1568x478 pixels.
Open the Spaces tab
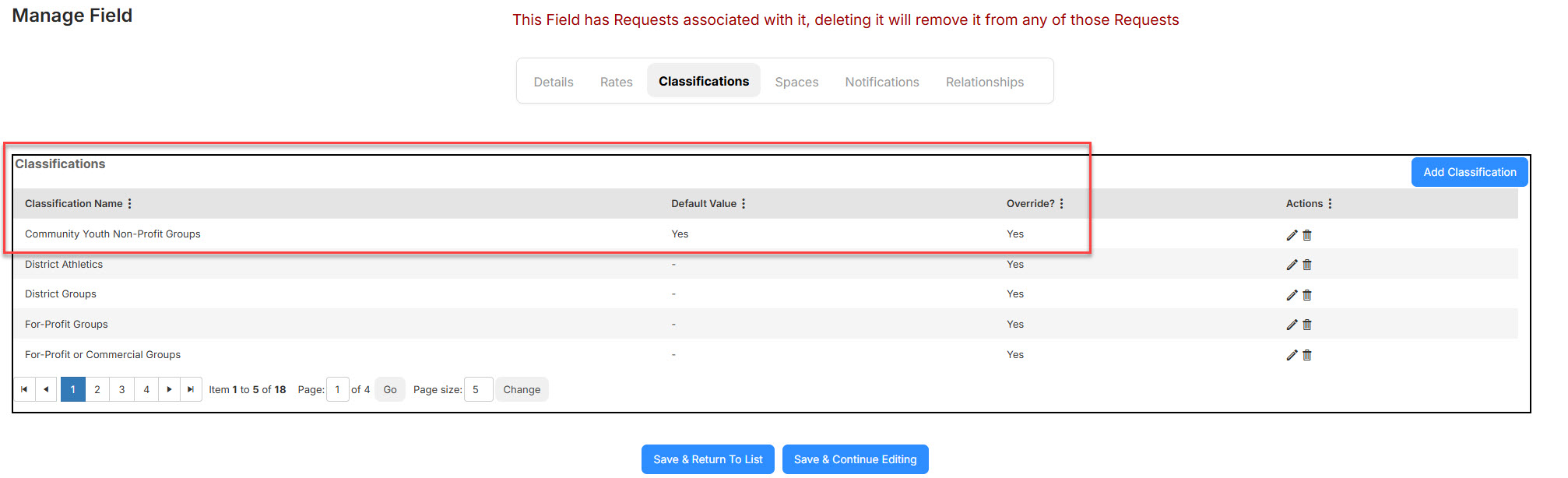[x=796, y=82]
